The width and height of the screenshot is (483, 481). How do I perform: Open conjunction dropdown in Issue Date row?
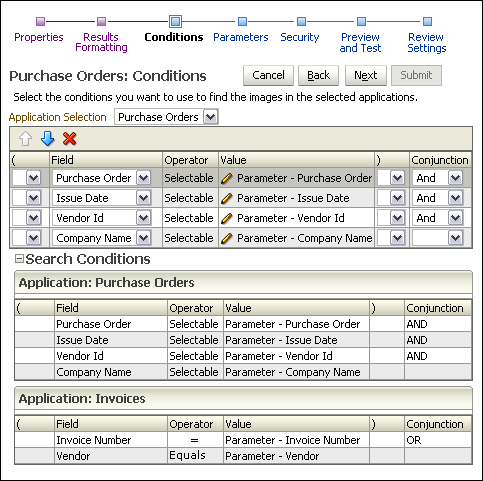tap(456, 198)
